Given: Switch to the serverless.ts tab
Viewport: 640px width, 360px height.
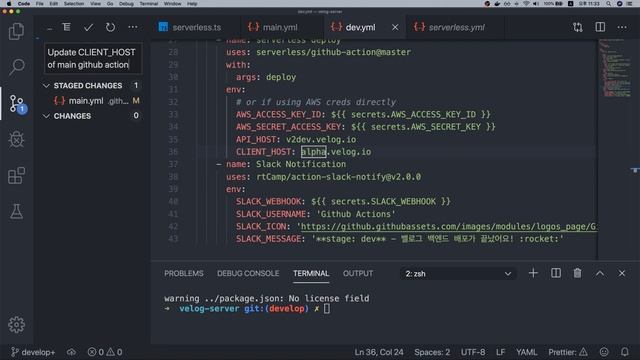Looking at the screenshot, I should [196, 27].
